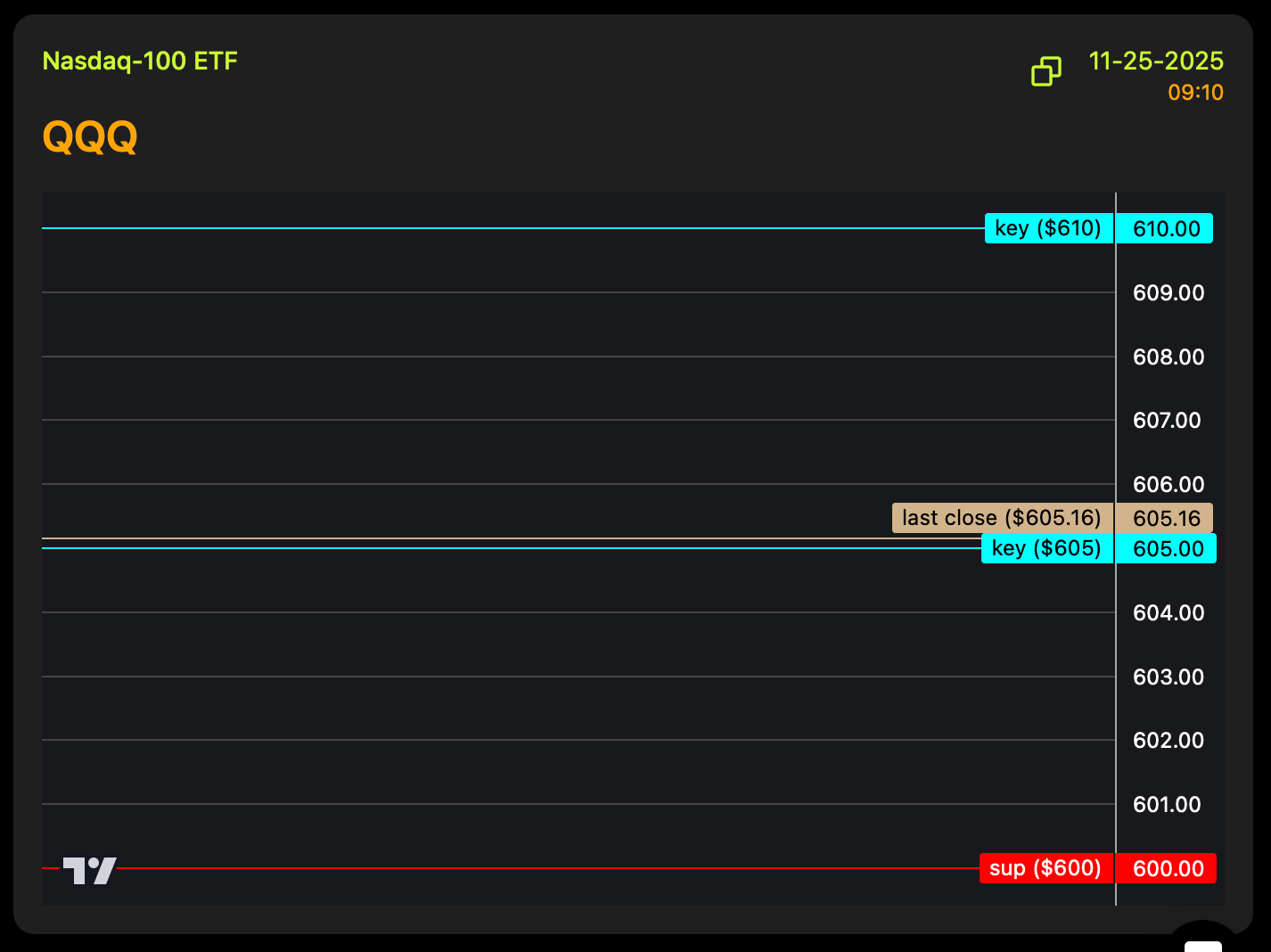Select the QQQ ticker symbol heading
The width and height of the screenshot is (1271, 952).
(x=90, y=137)
